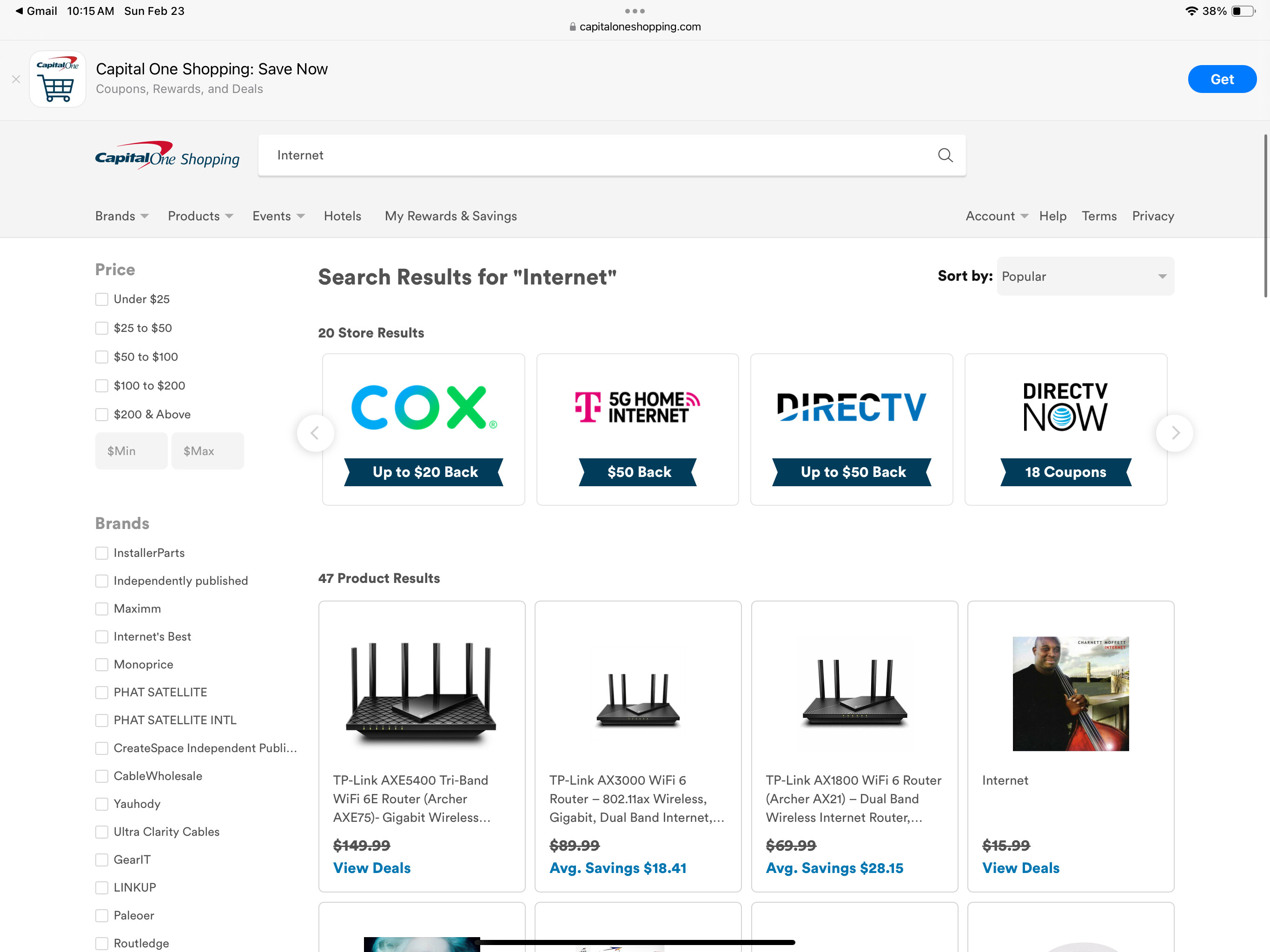1270x952 pixels.
Task: Open Avg. Savings $18.41 link
Action: coord(618,867)
